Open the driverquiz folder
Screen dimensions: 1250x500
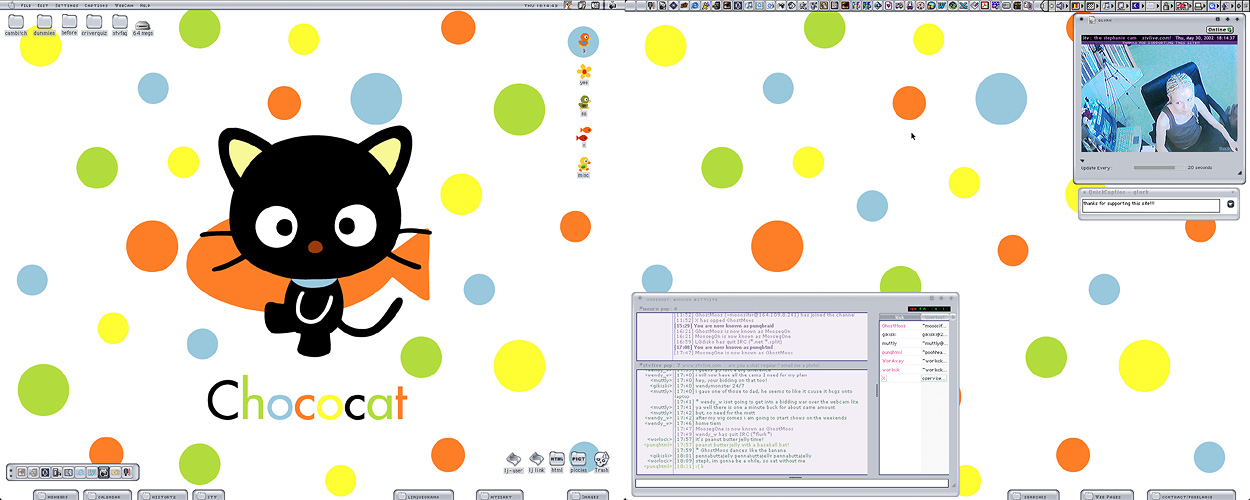click(94, 22)
